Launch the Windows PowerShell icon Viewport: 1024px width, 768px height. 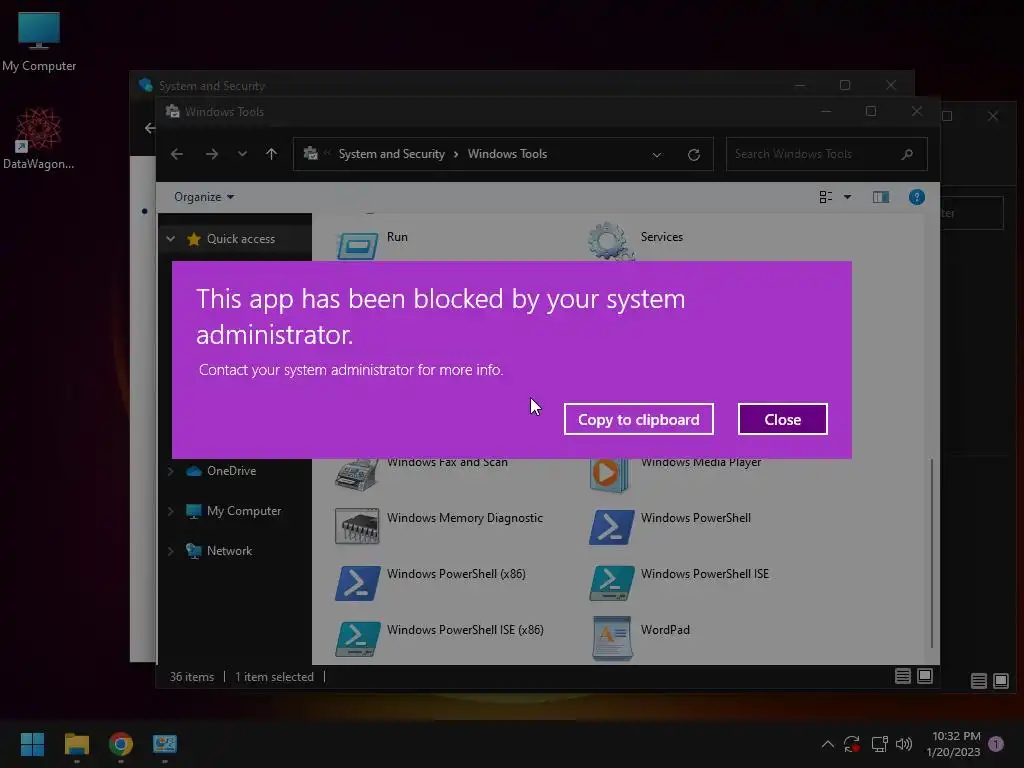611,527
